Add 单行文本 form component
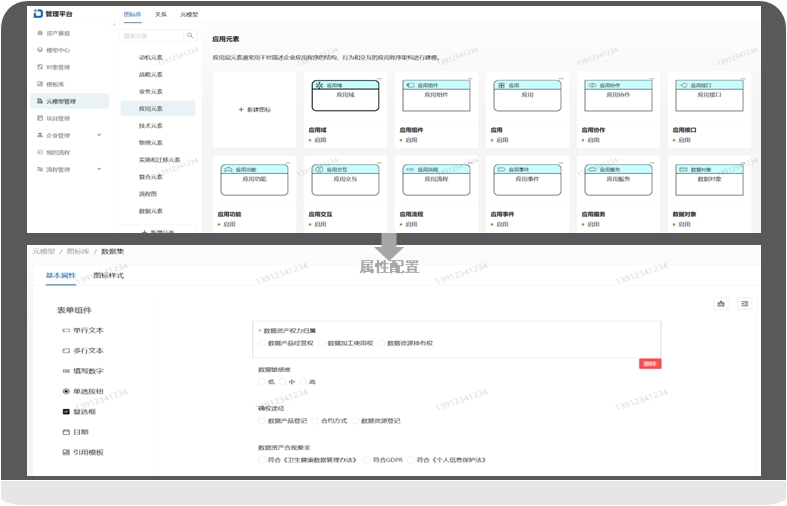This screenshot has width=787, height=506. pos(82,330)
